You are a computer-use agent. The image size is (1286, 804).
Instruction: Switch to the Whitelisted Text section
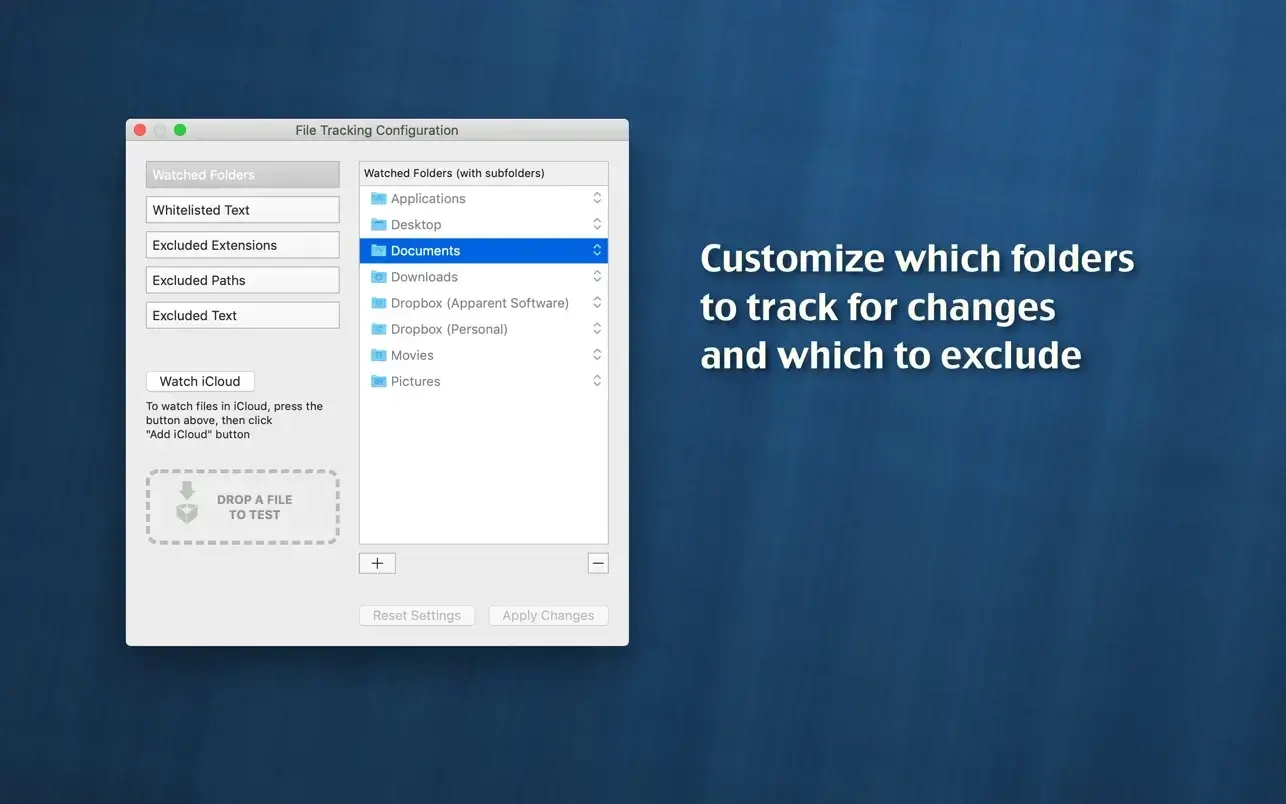pyautogui.click(x=243, y=210)
